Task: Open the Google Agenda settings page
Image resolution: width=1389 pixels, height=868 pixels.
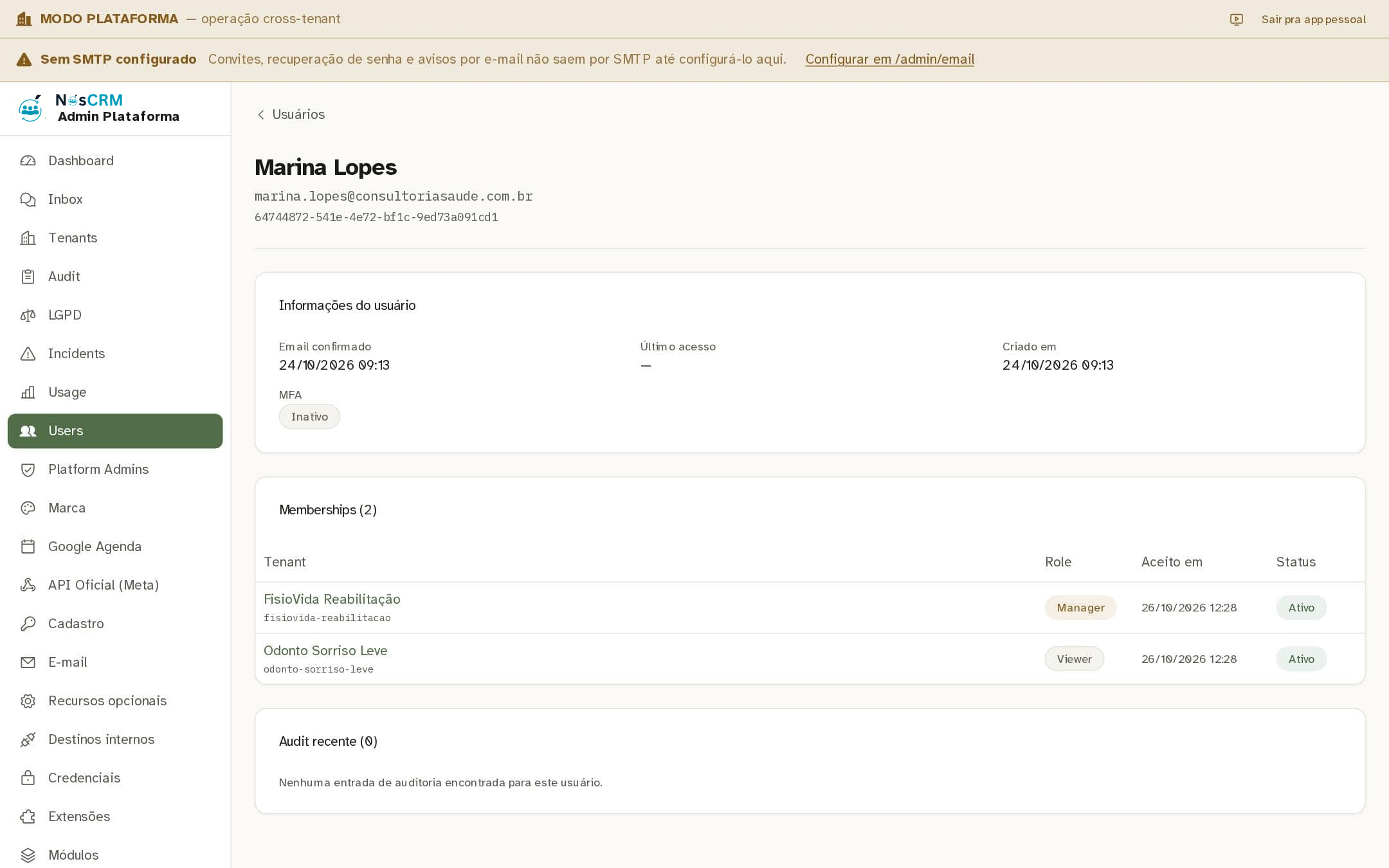Action: 115,547
